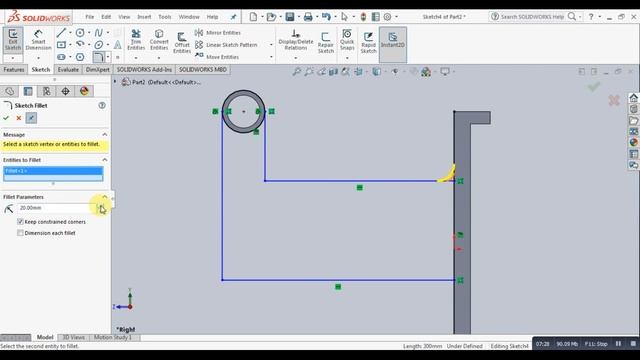Open the PropertyManager panel tab

[28, 91]
